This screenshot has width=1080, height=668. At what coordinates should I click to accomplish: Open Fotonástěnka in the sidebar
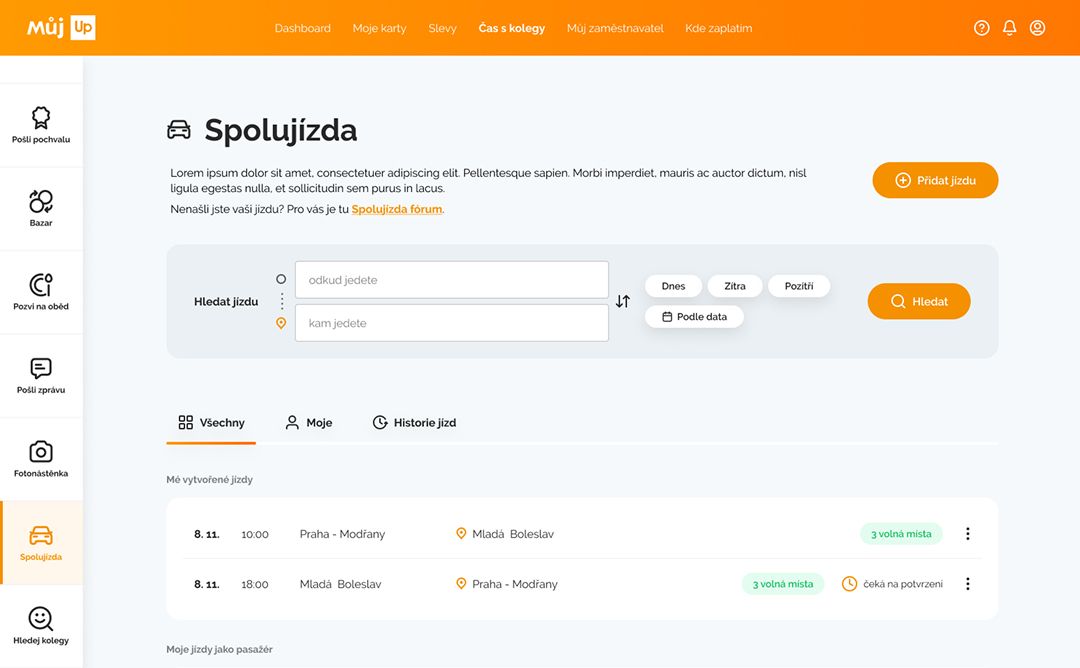pyautogui.click(x=41, y=458)
